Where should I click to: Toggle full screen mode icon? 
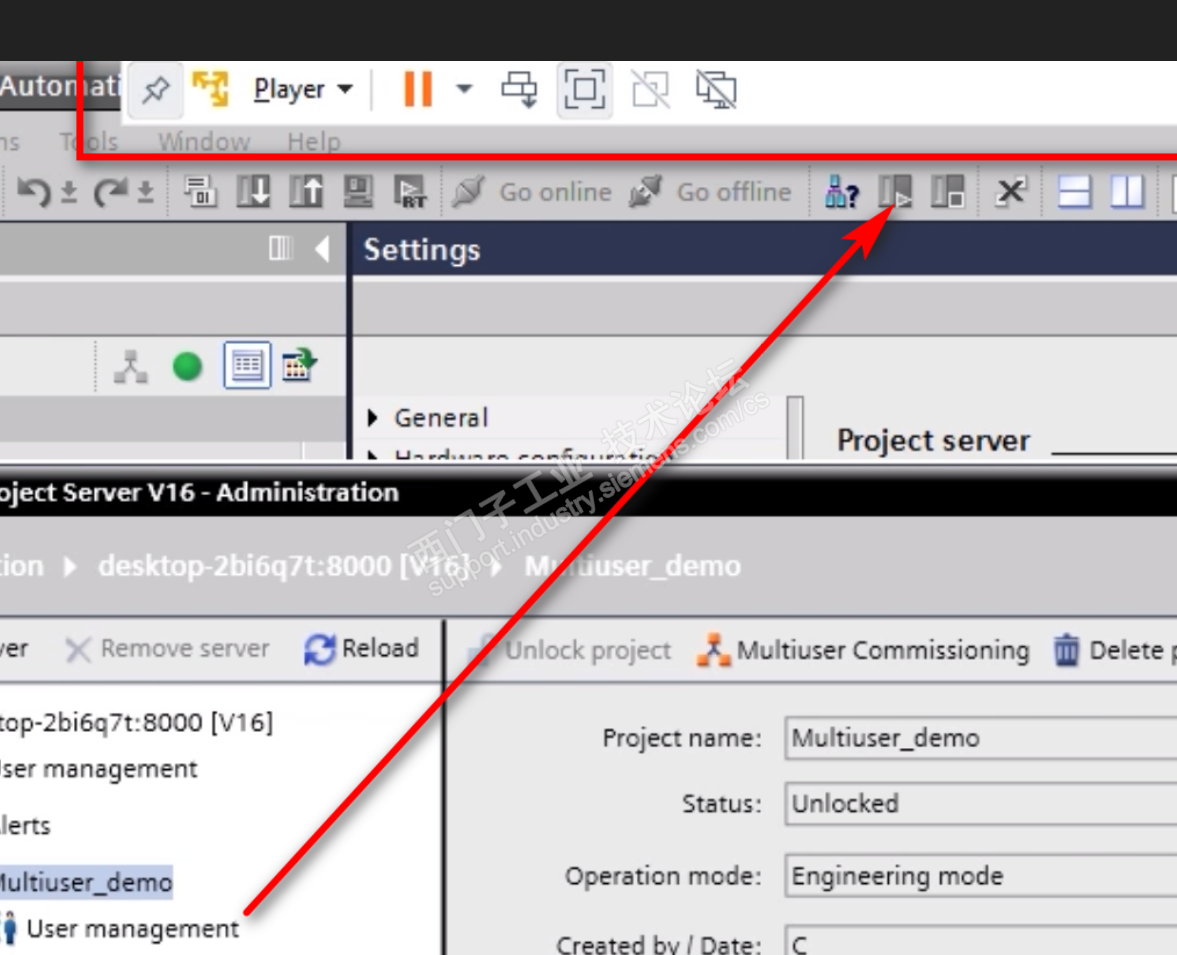[585, 89]
